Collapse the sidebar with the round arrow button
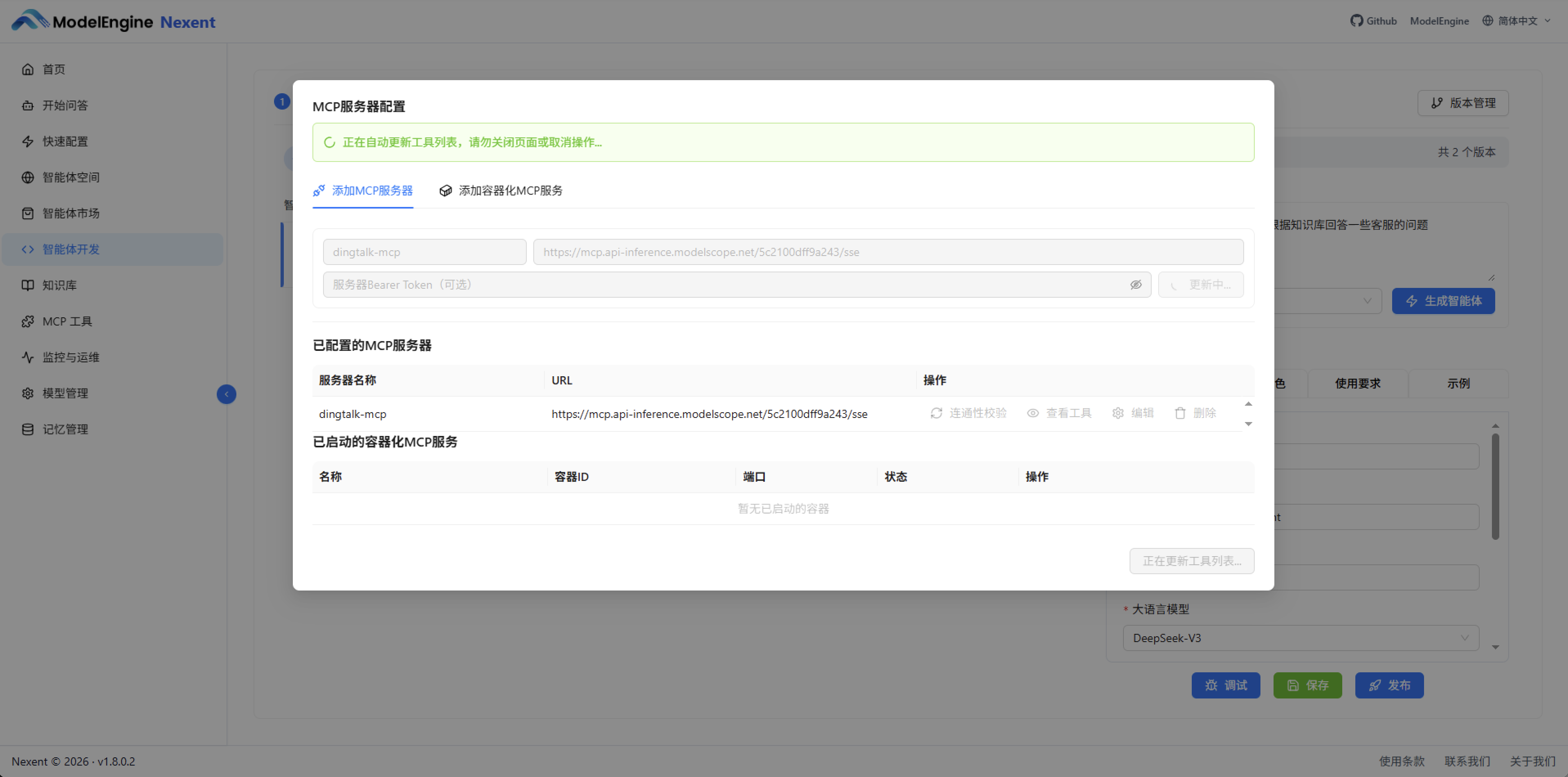 click(227, 394)
